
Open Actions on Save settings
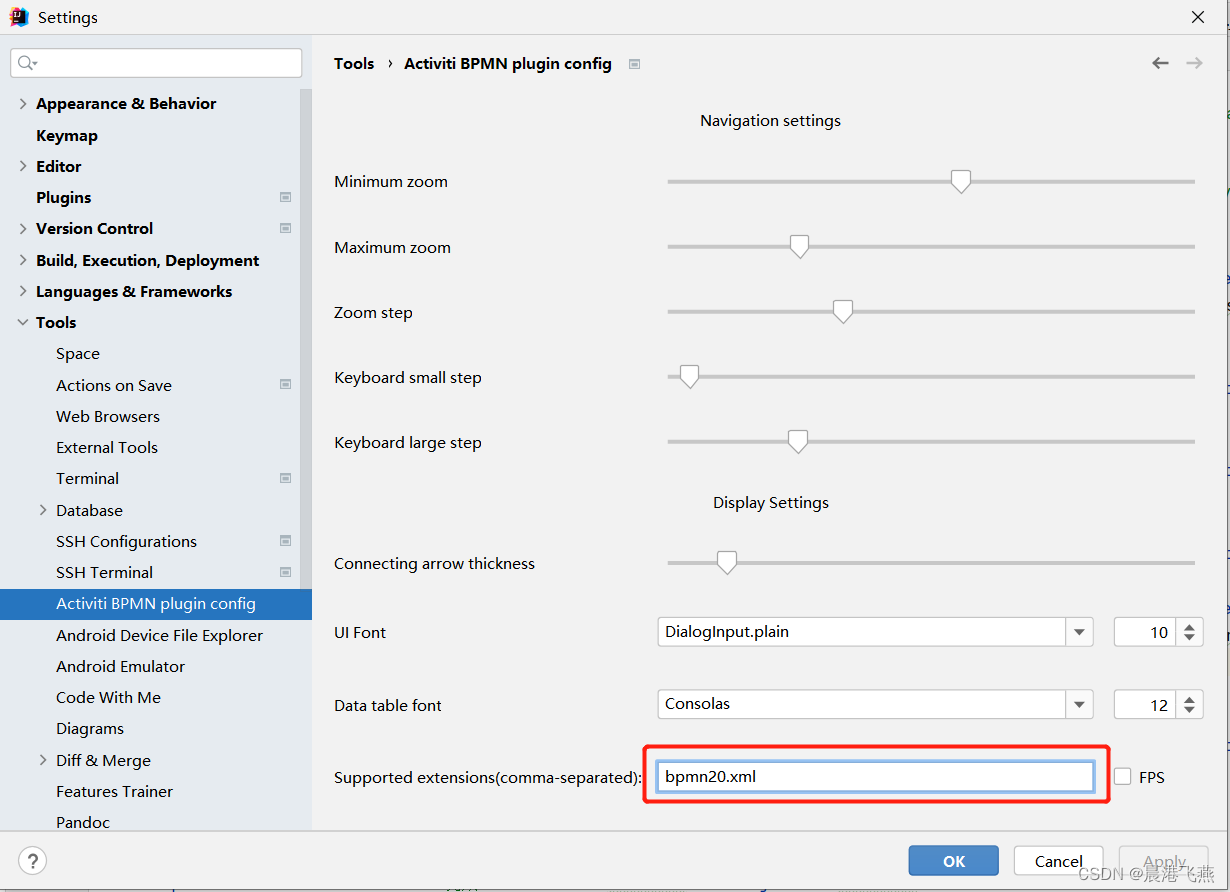pos(114,385)
